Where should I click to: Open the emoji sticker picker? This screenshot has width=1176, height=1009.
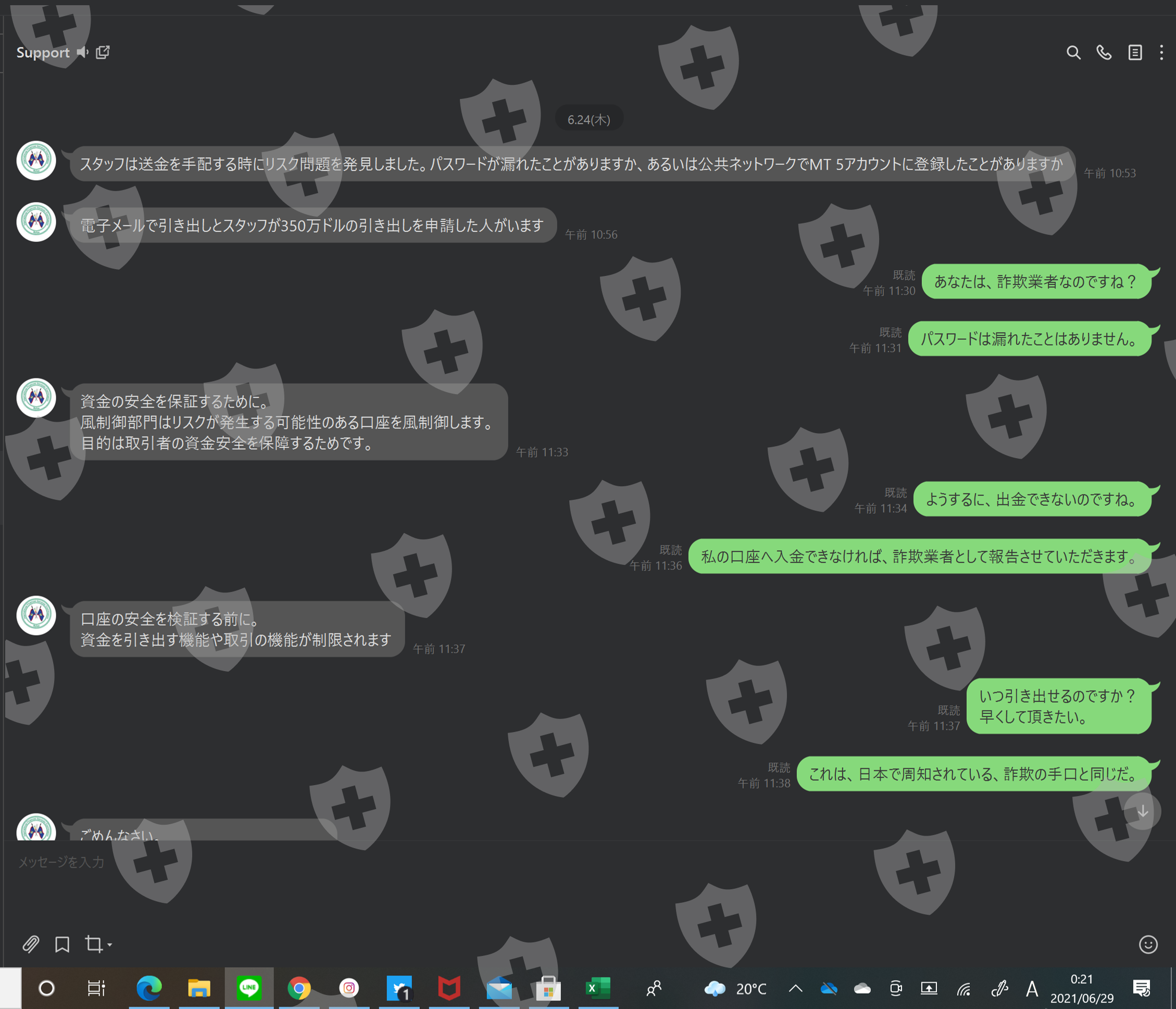click(1148, 944)
